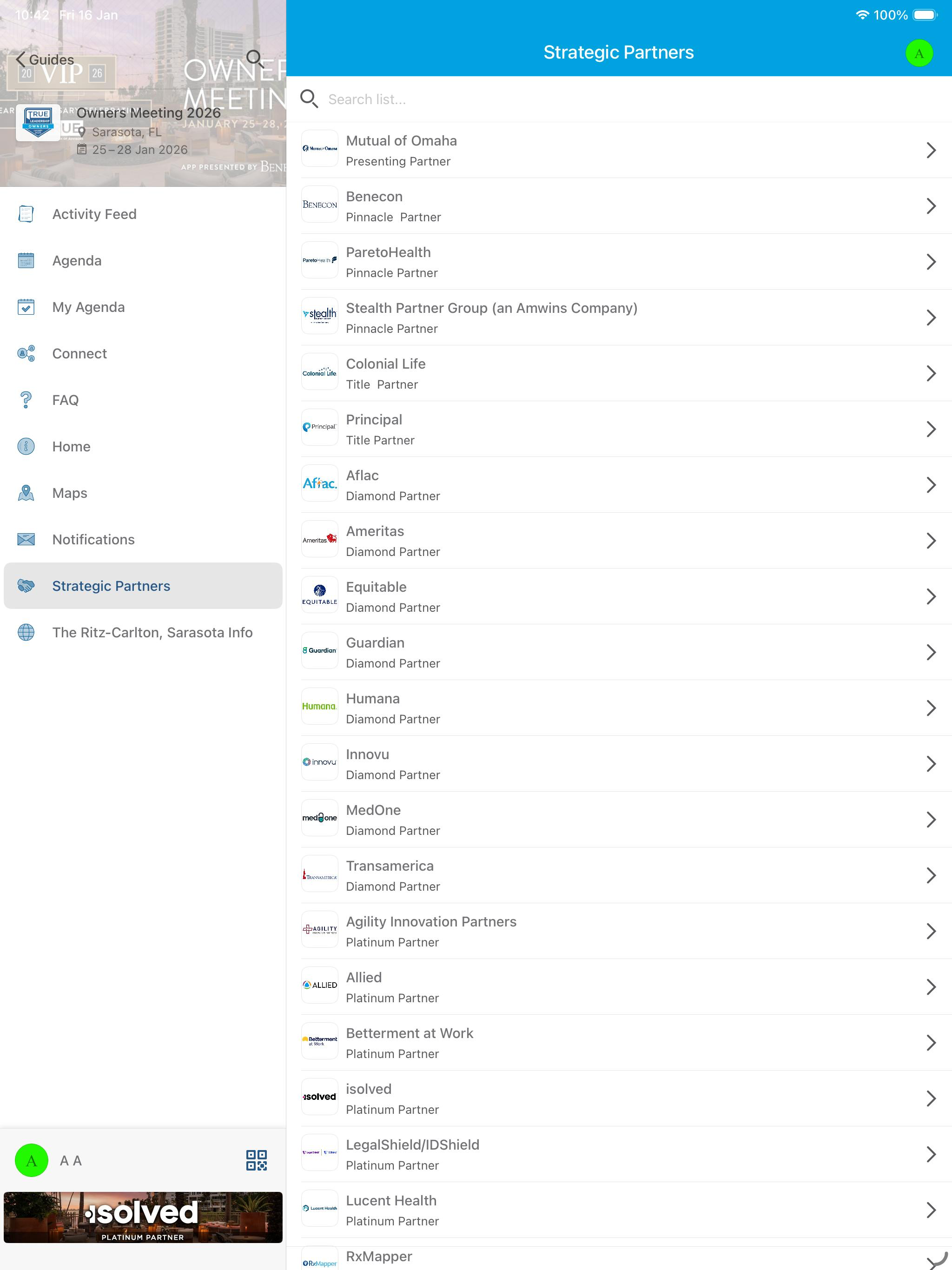This screenshot has width=952, height=1270.
Task: Tap the Maps pin icon
Action: click(26, 493)
